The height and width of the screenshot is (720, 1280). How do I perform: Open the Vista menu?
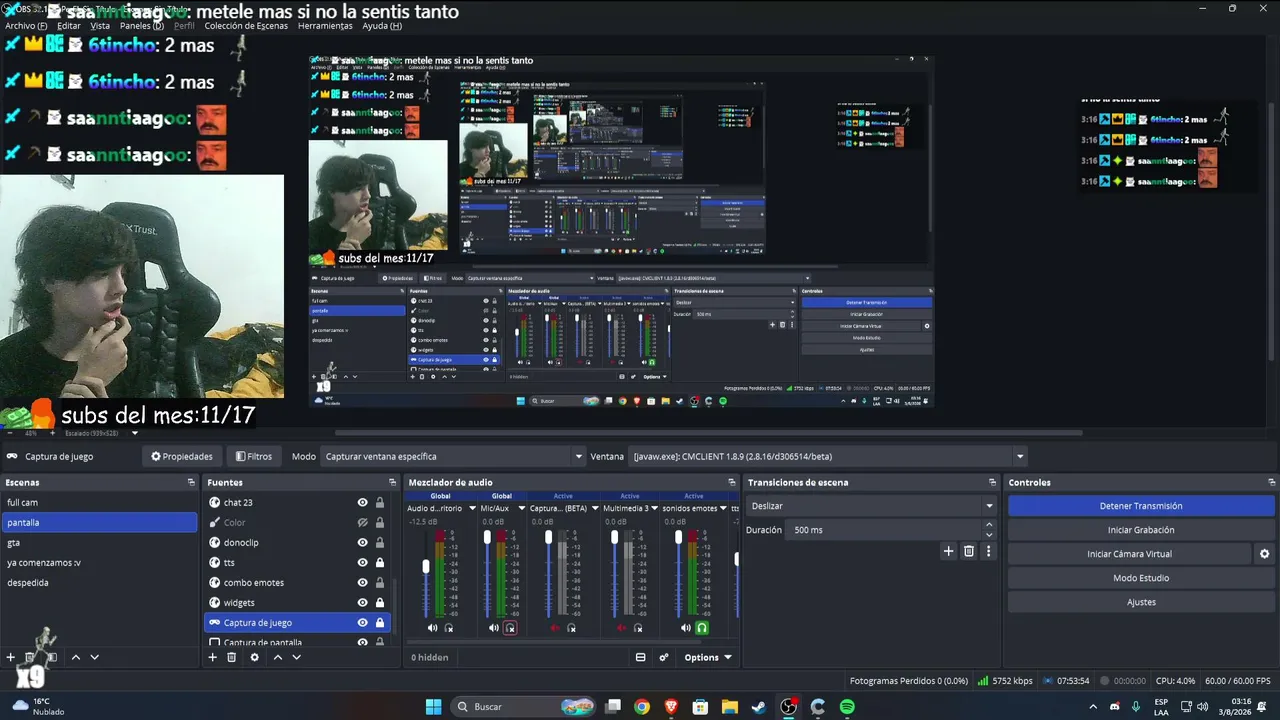click(x=100, y=26)
